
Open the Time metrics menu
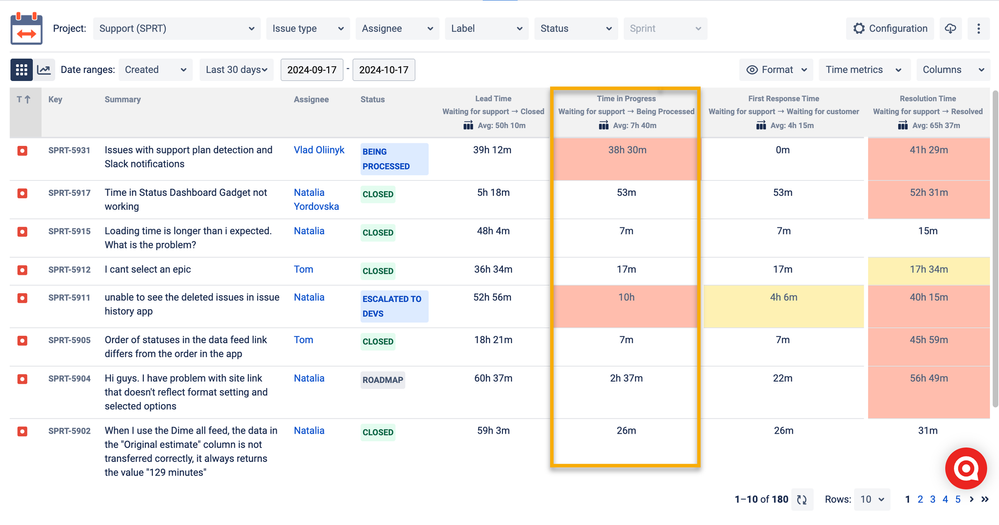click(863, 70)
